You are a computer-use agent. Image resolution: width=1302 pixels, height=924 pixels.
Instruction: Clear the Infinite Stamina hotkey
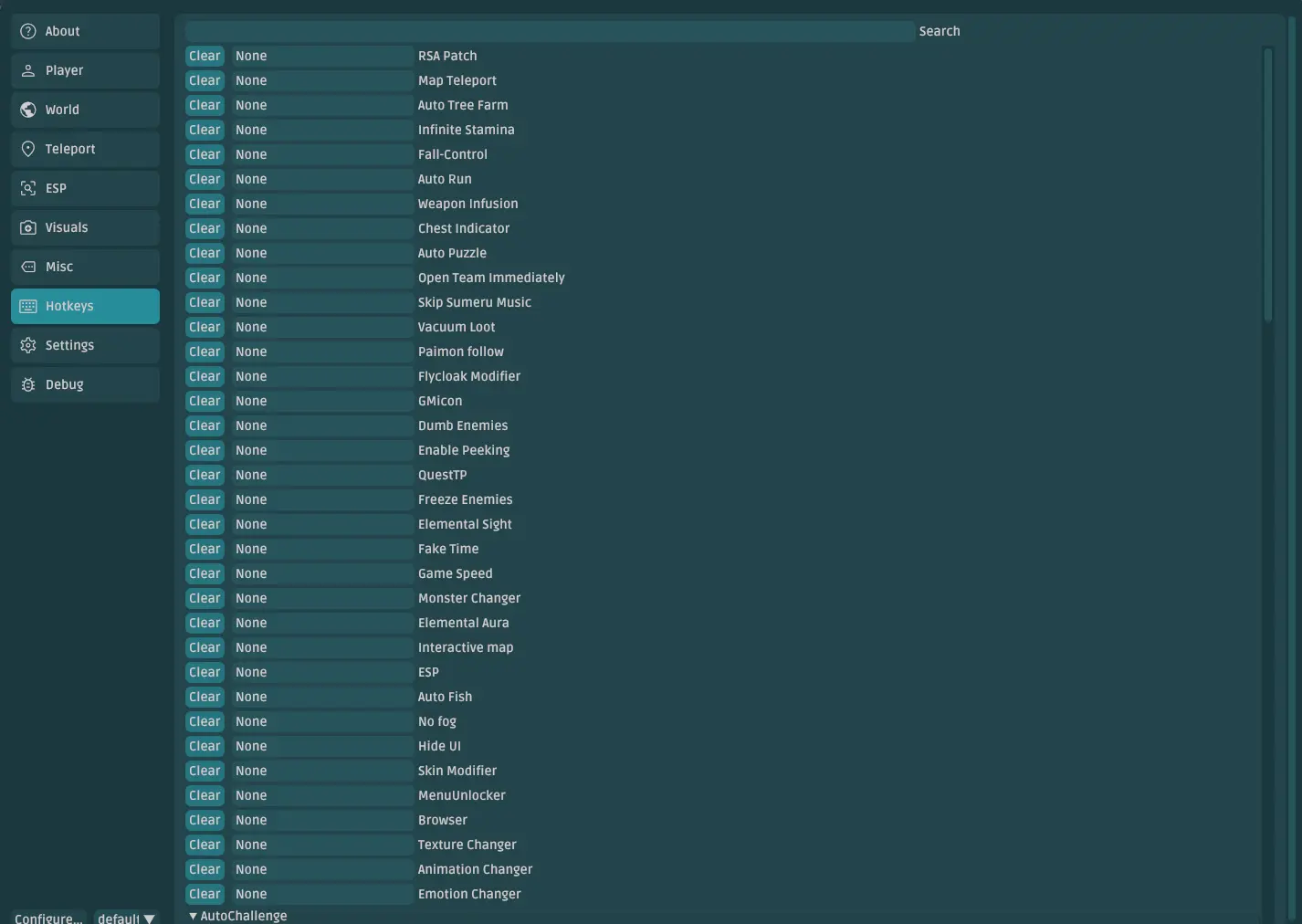coord(205,130)
